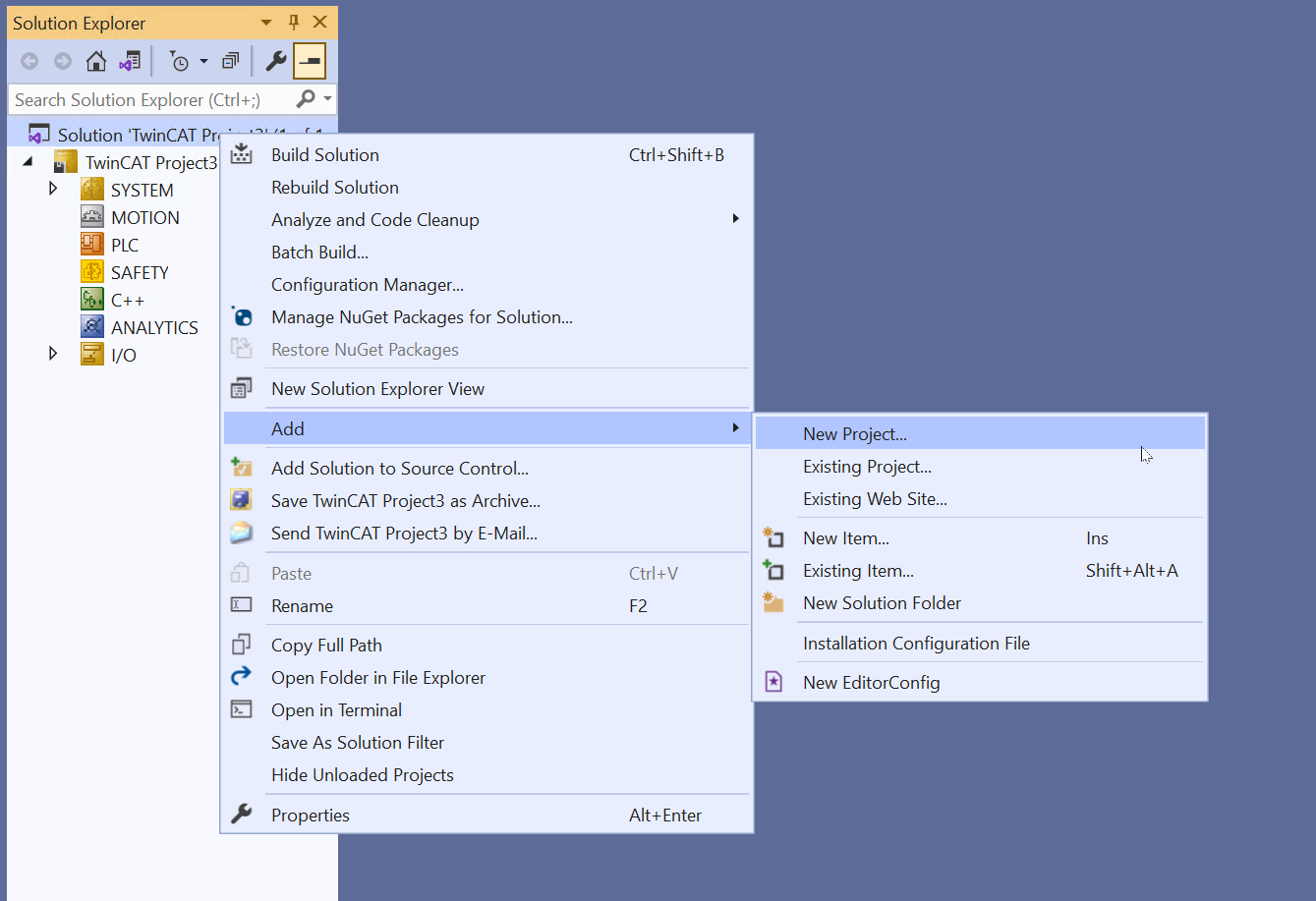Screen dimensions: 1316x901
Task: Click the Open in Terminal icon
Action: tap(241, 709)
